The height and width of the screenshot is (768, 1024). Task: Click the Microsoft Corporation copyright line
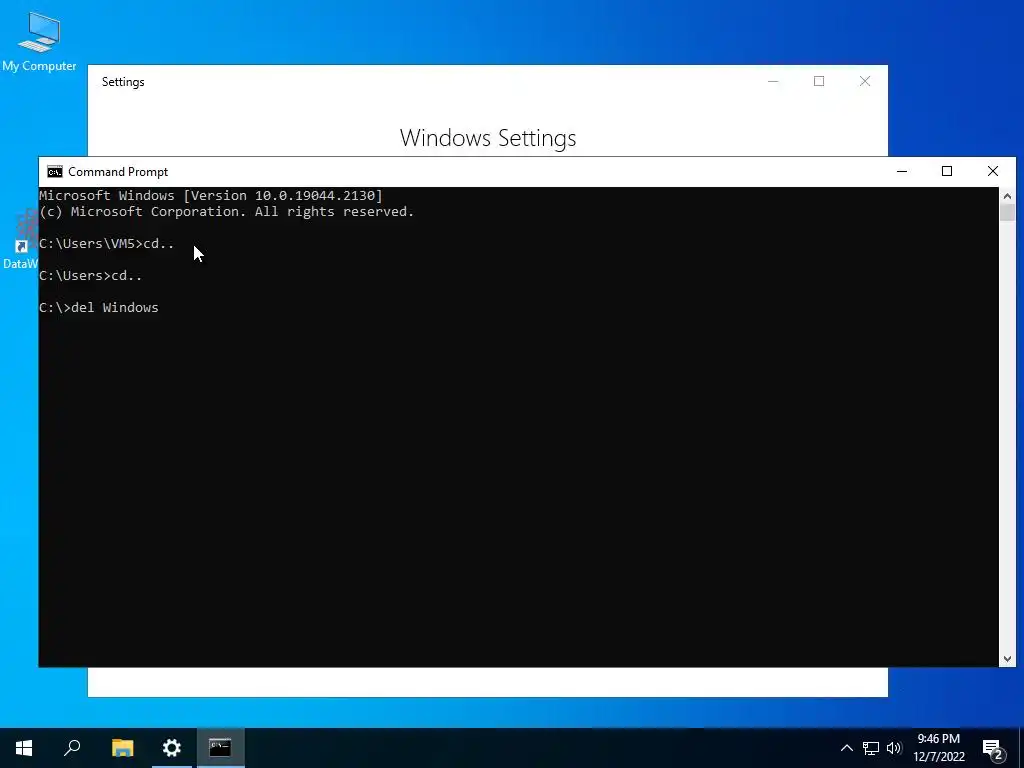pyautogui.click(x=227, y=212)
